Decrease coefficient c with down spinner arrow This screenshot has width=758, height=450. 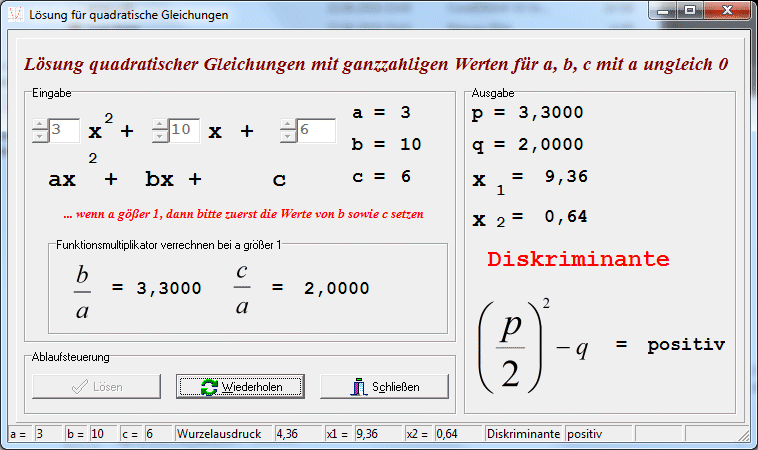click(x=288, y=136)
